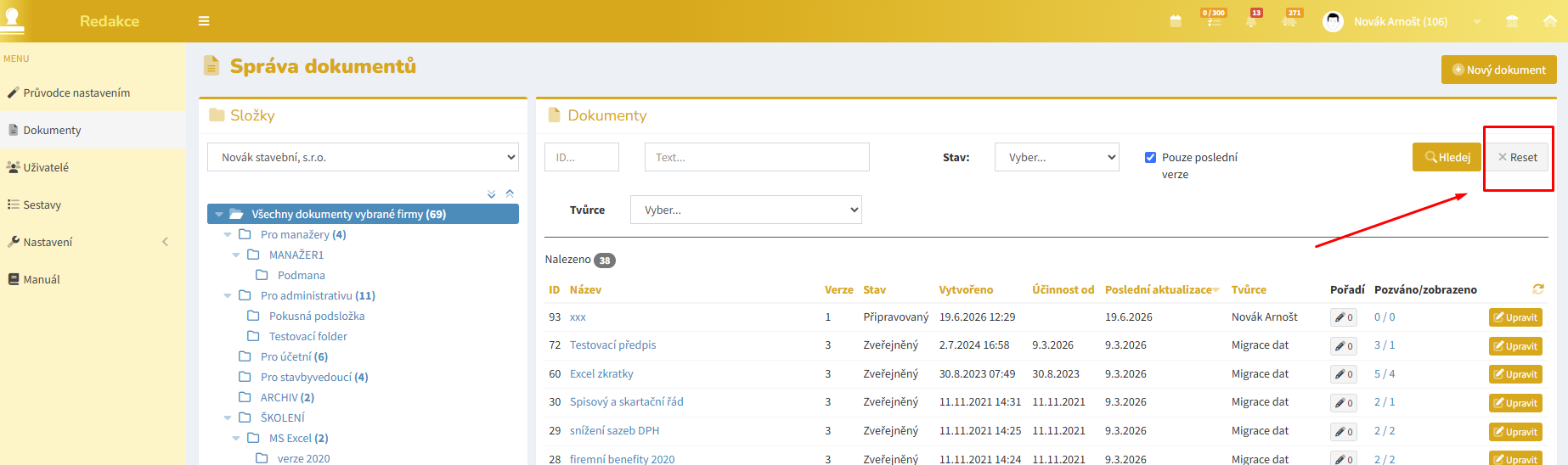This screenshot has height=465, width=1568.
Task: Open the Stav dropdown
Action: point(1057,157)
